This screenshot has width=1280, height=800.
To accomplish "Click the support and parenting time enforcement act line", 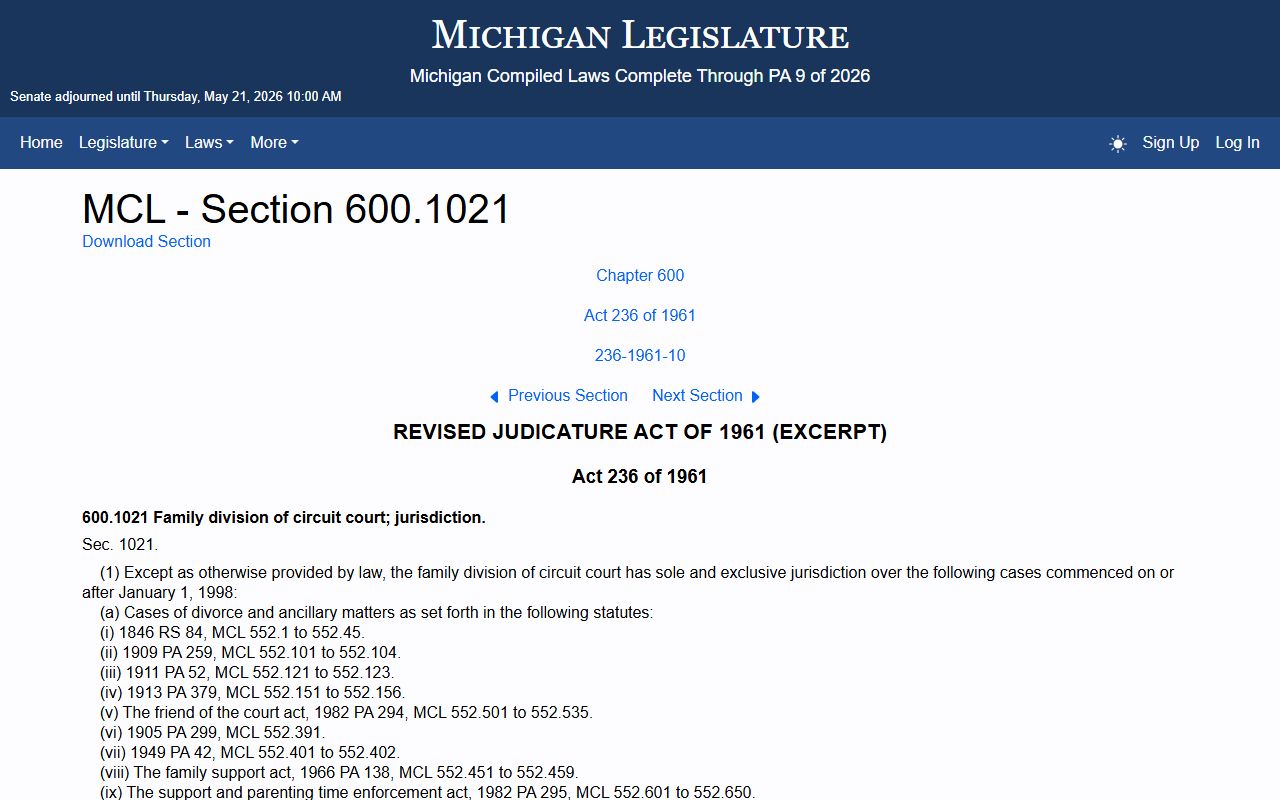I will (428, 792).
